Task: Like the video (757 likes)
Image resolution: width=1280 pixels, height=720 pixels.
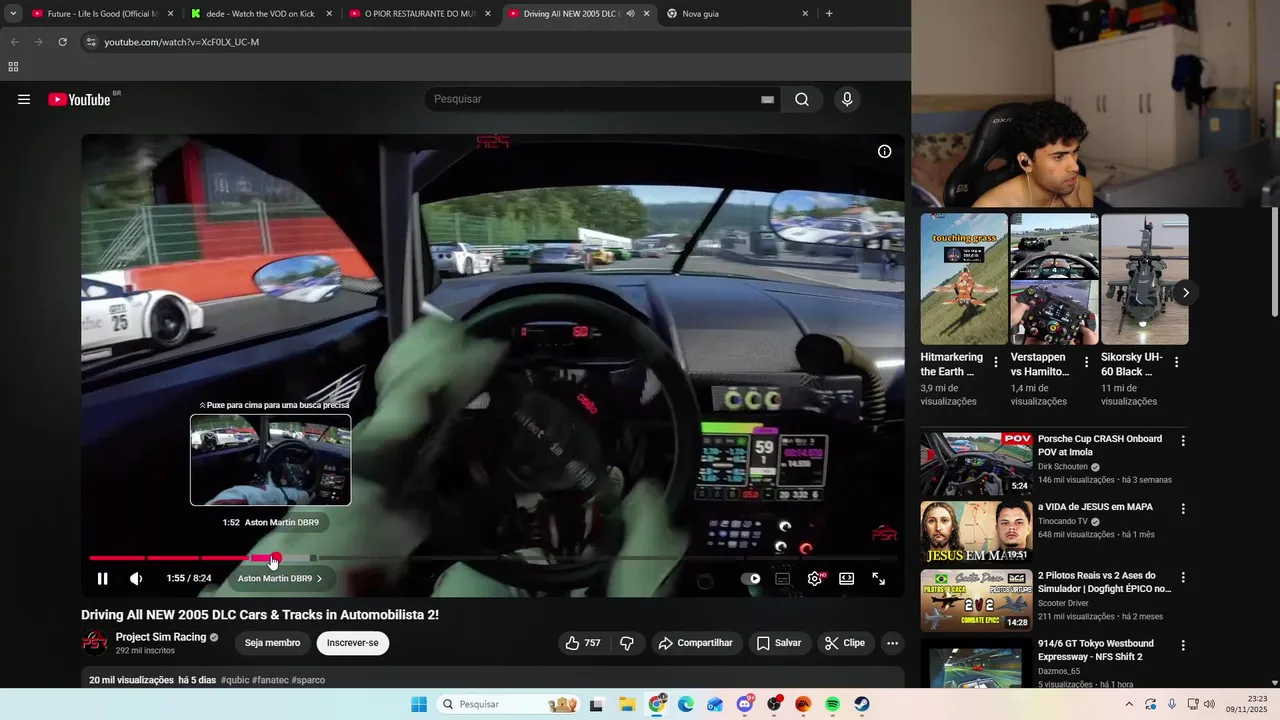Action: click(x=583, y=643)
